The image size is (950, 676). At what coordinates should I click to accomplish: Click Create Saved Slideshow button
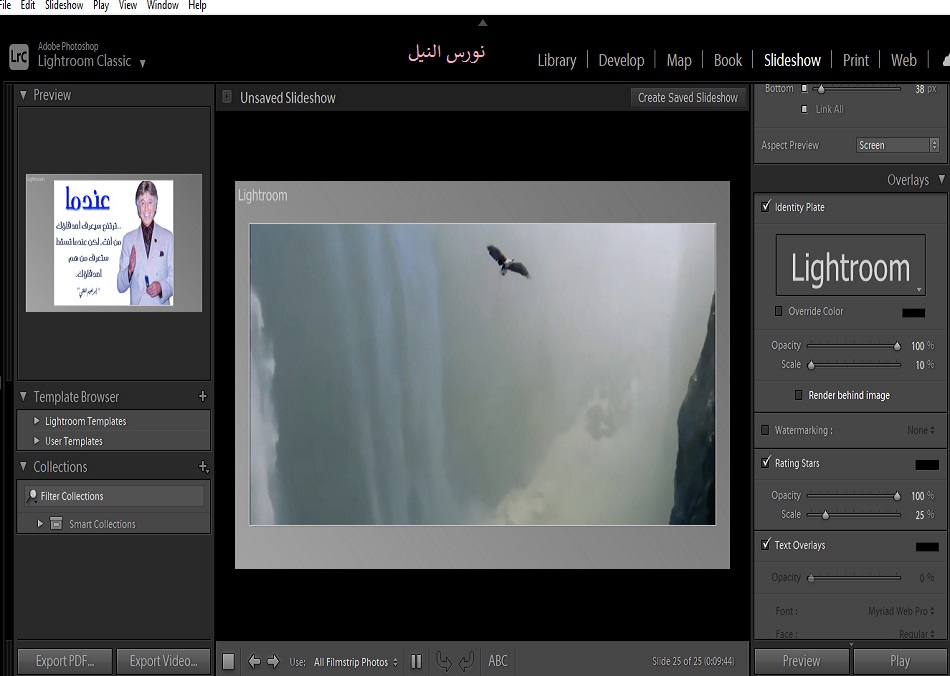coord(688,98)
